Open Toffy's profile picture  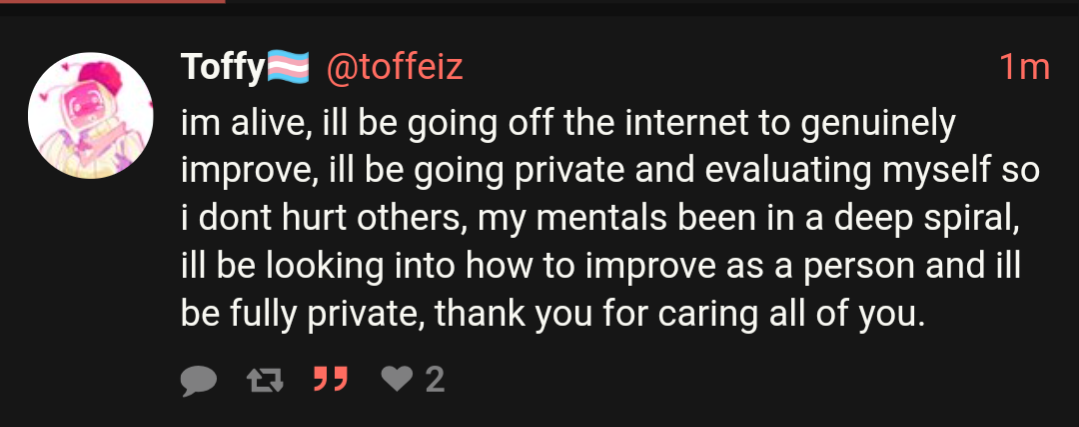[x=90, y=116]
